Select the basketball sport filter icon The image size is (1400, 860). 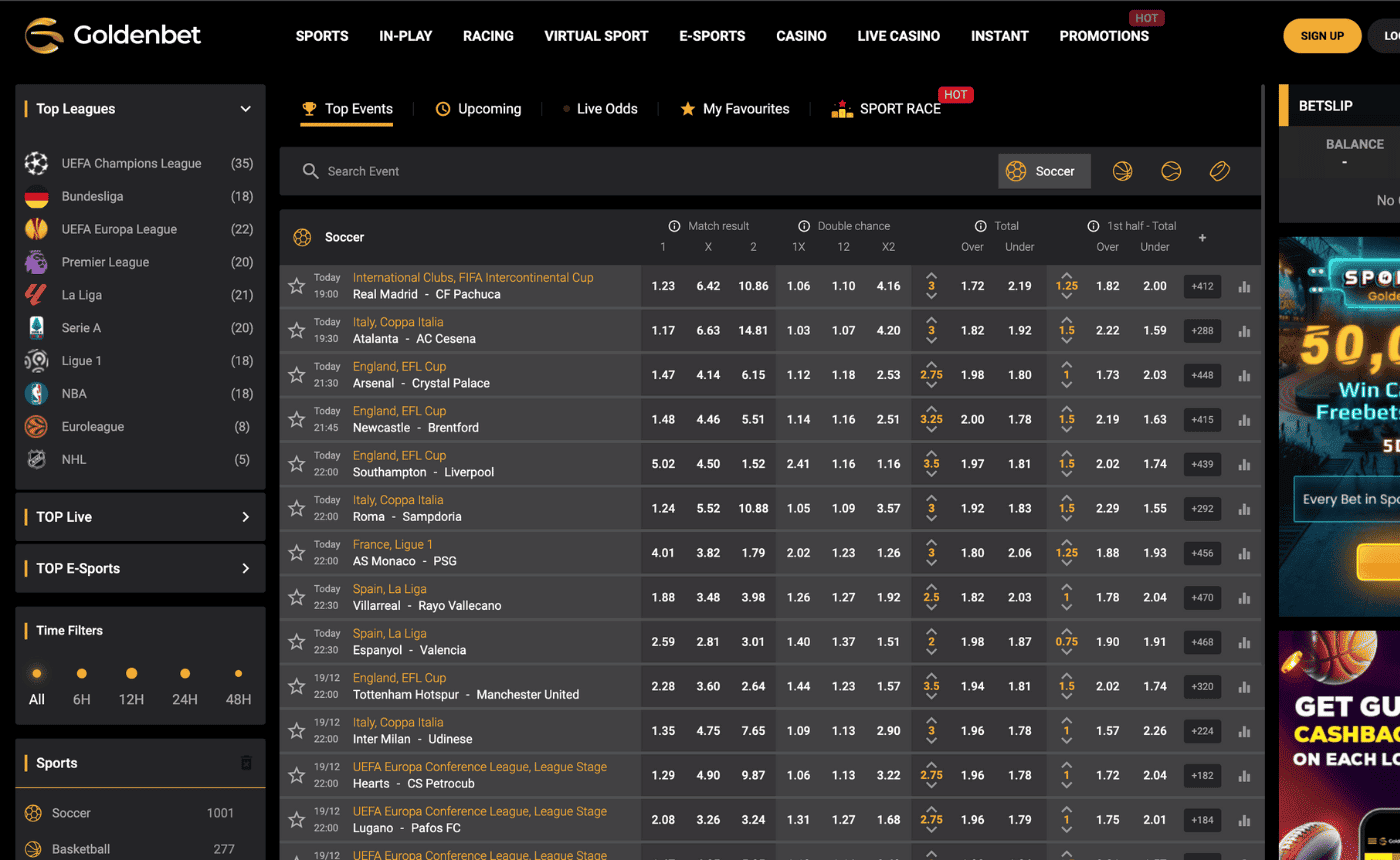pos(1123,171)
